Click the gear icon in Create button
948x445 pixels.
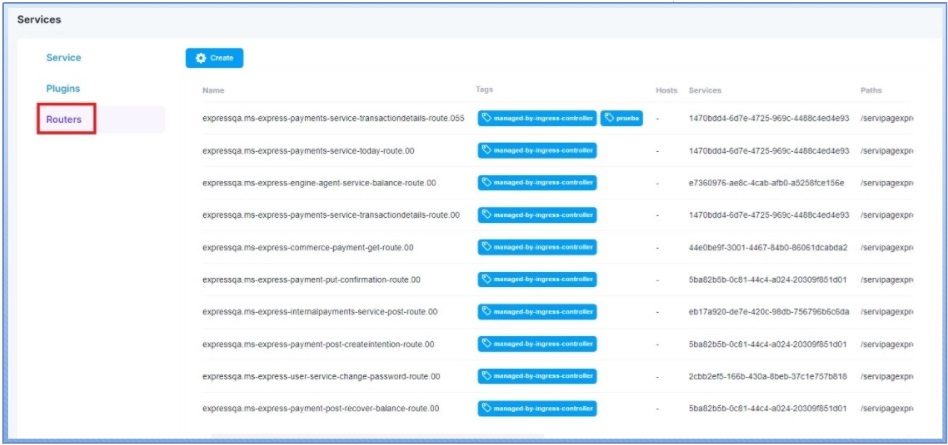201,58
